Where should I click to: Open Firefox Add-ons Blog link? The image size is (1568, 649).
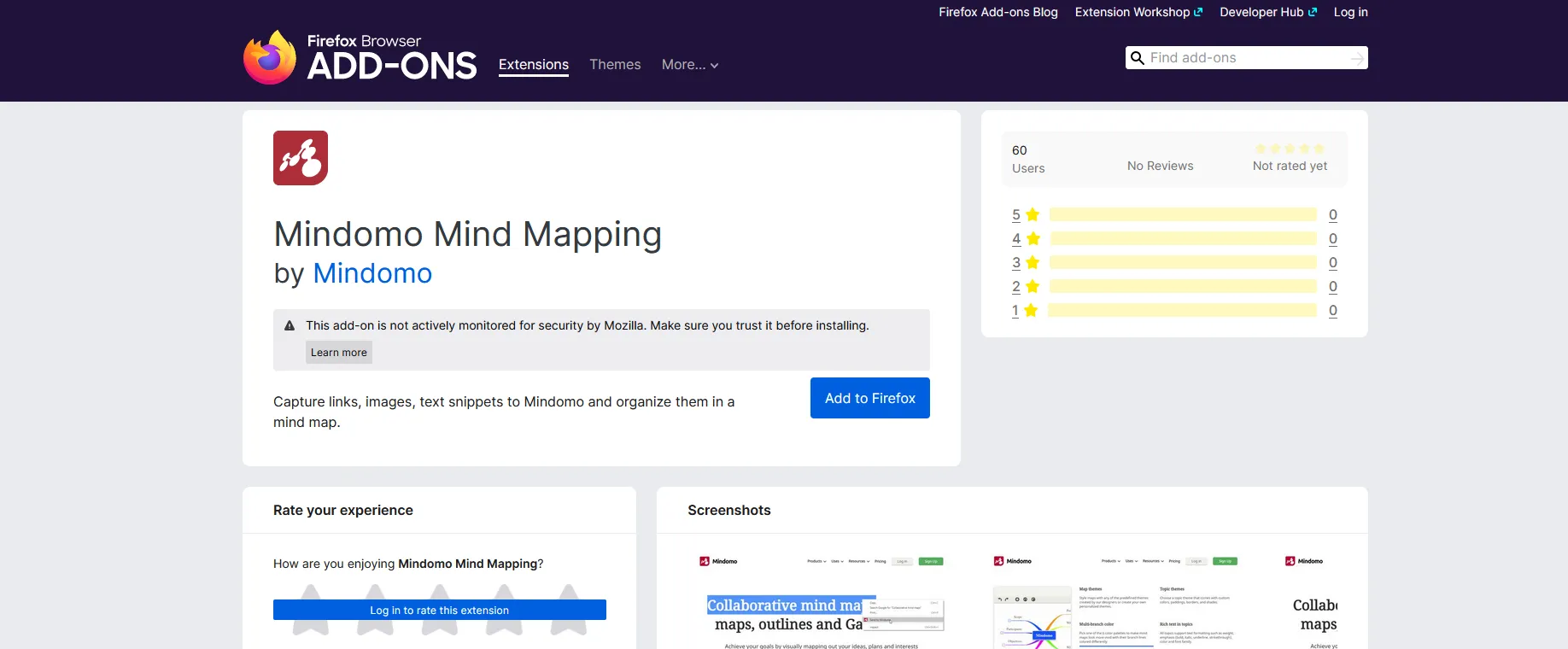click(x=998, y=12)
